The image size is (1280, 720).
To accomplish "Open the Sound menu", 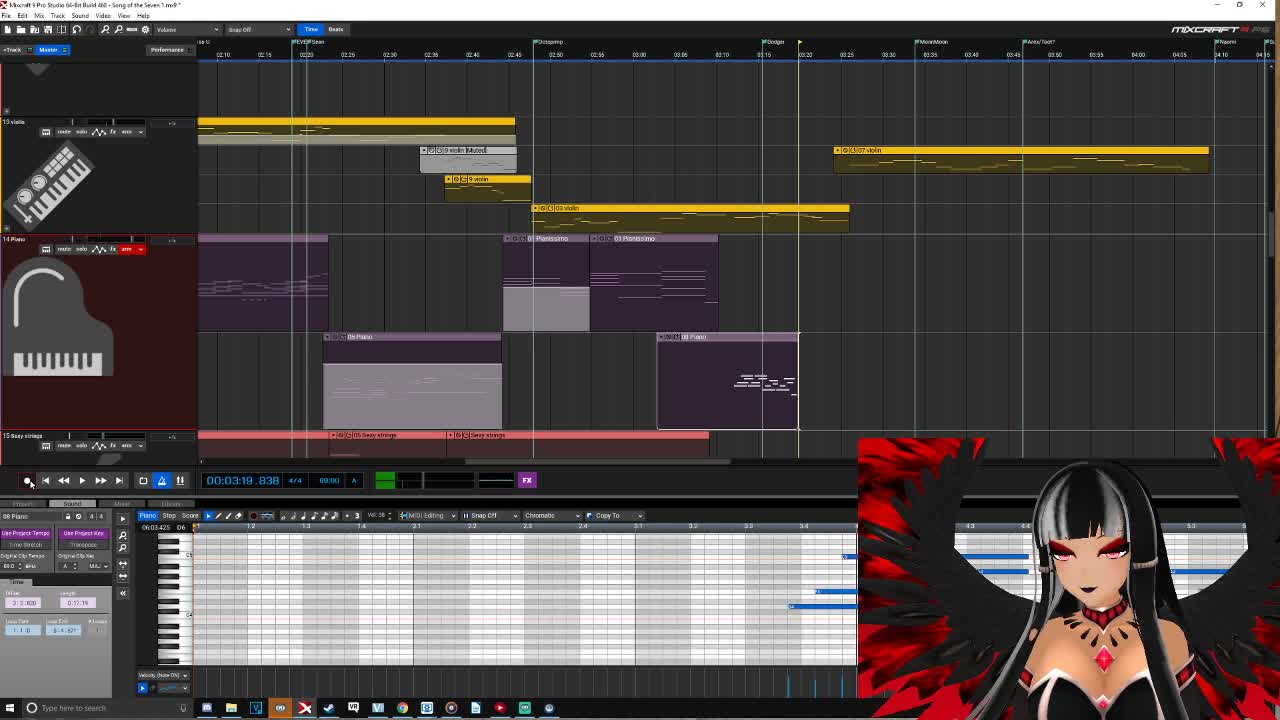I will click(x=80, y=16).
